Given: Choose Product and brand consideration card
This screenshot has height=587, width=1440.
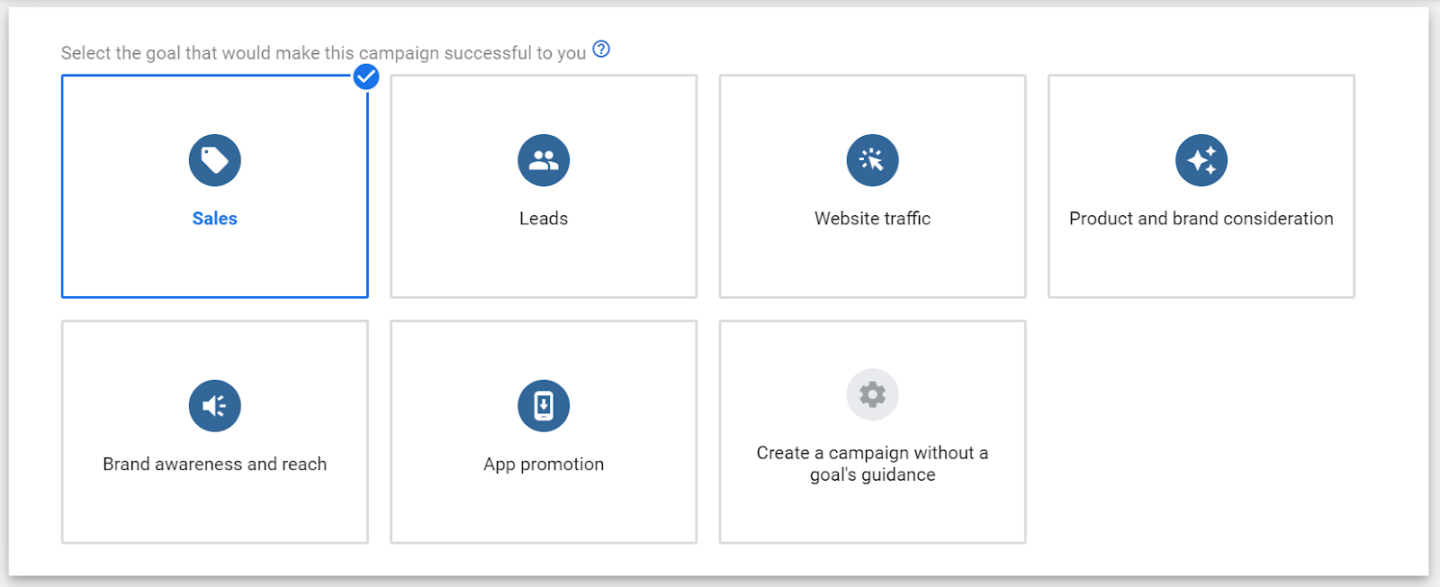Looking at the screenshot, I should tap(1201, 186).
